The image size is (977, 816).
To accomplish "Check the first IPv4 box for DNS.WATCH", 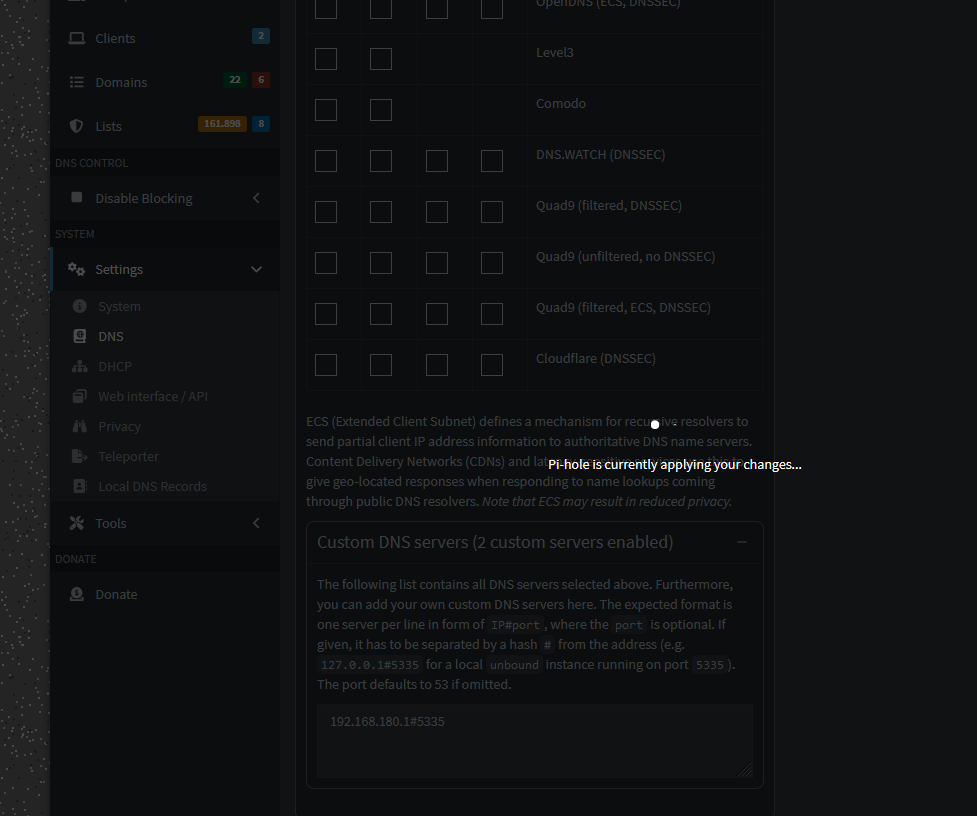I will point(326,161).
